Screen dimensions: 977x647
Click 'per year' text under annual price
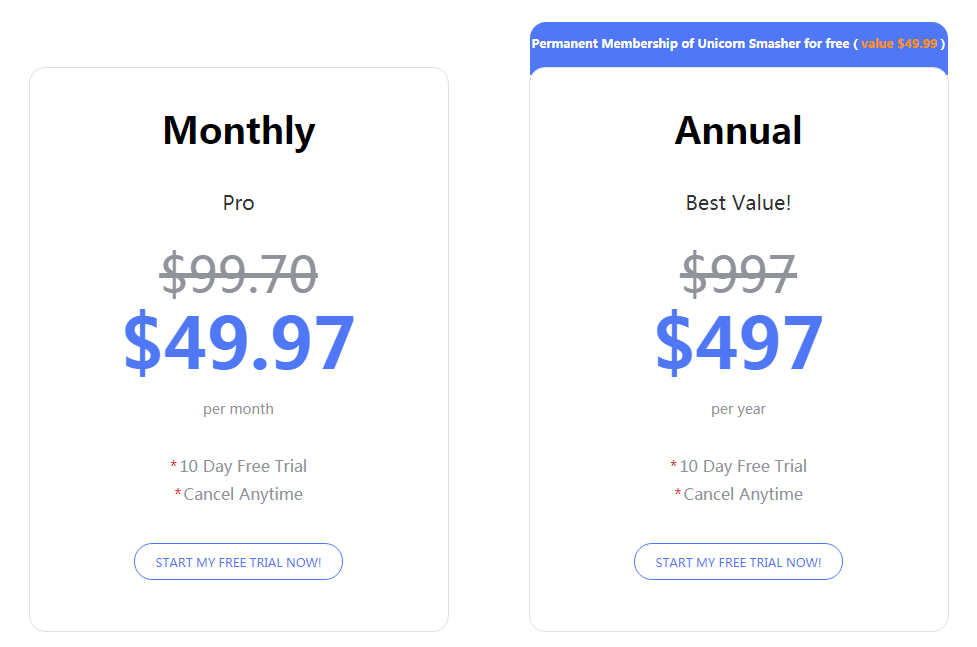pos(738,410)
